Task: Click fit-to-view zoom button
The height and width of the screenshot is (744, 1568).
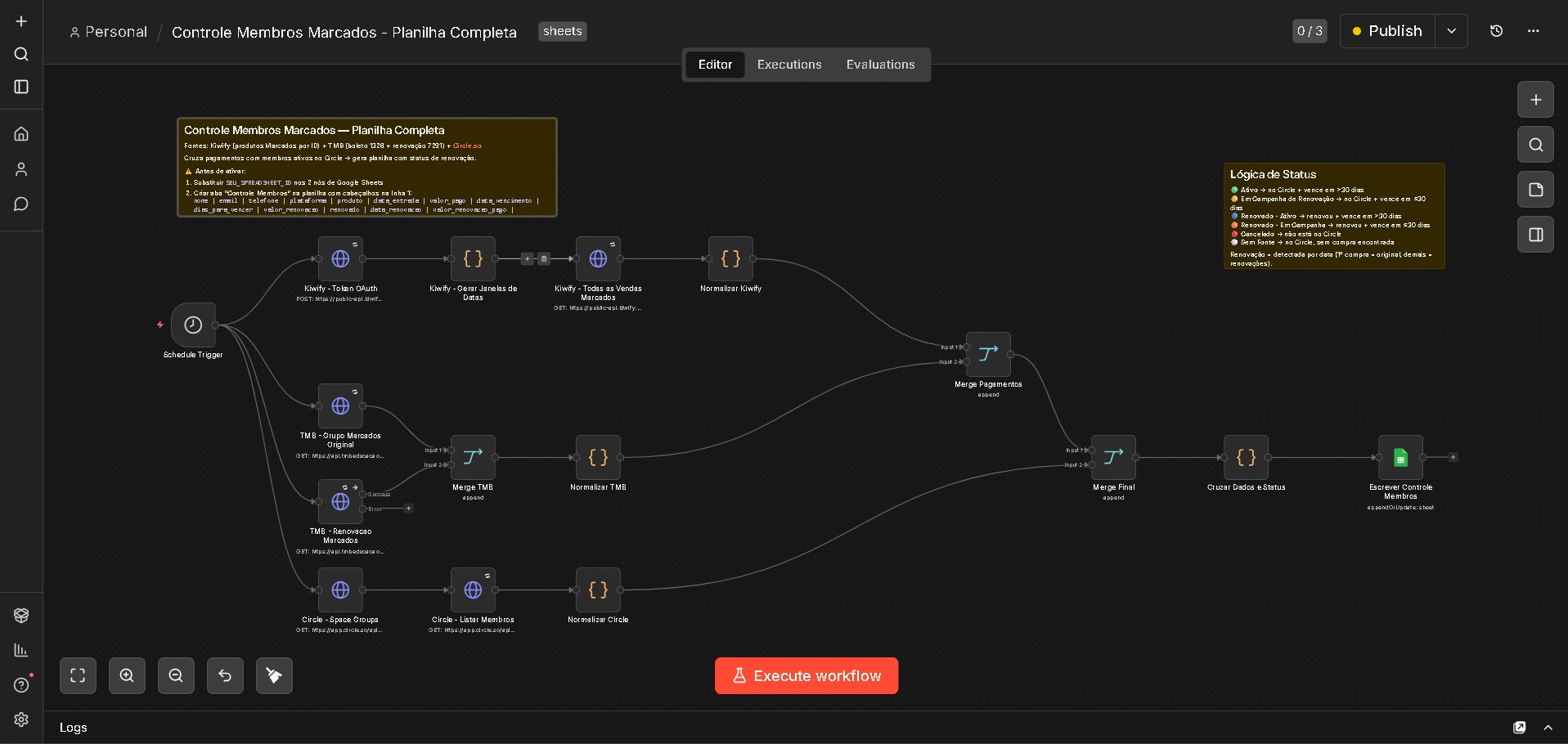Action: [78, 675]
